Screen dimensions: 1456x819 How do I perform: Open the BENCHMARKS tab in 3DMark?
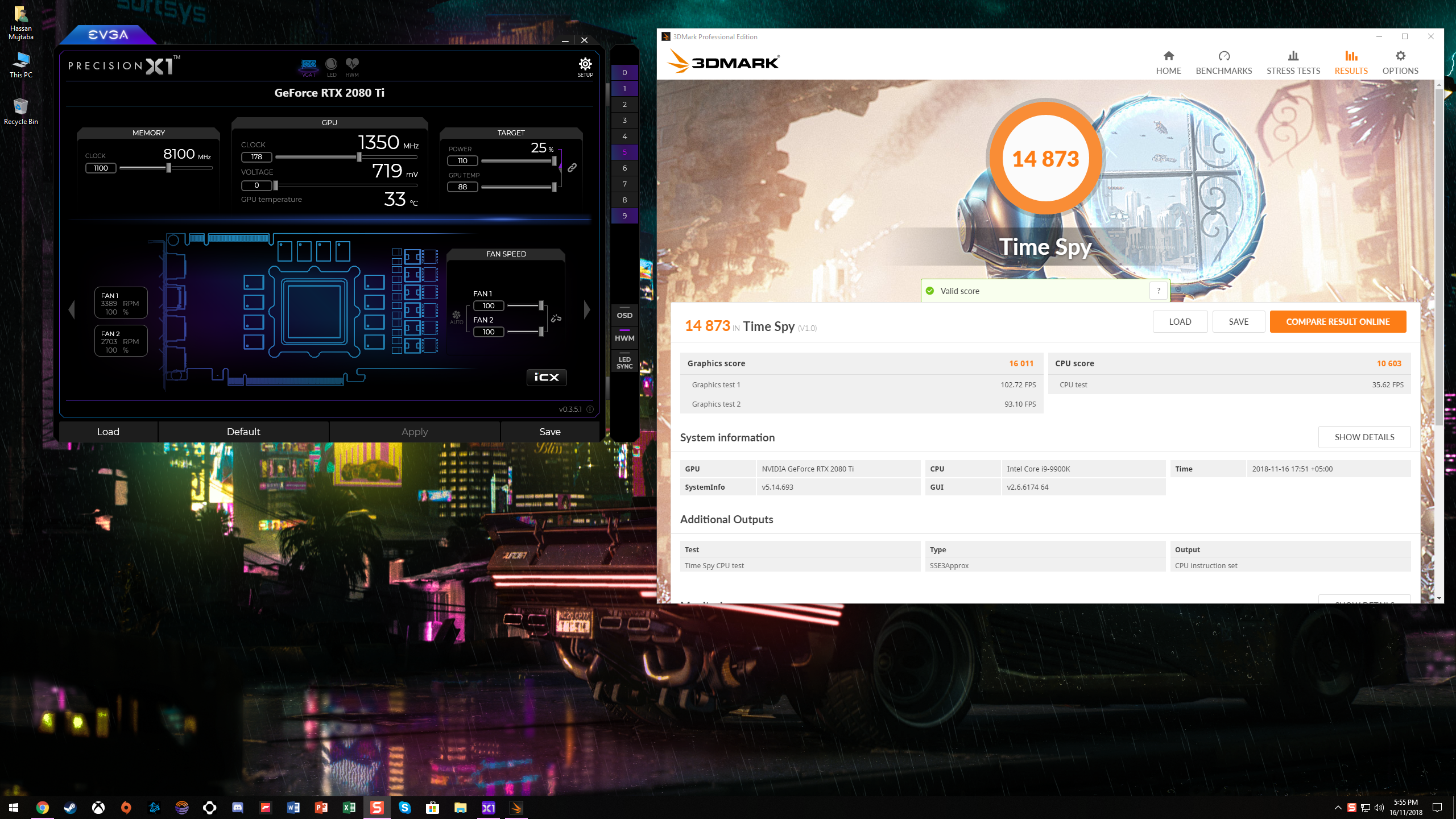click(1224, 63)
